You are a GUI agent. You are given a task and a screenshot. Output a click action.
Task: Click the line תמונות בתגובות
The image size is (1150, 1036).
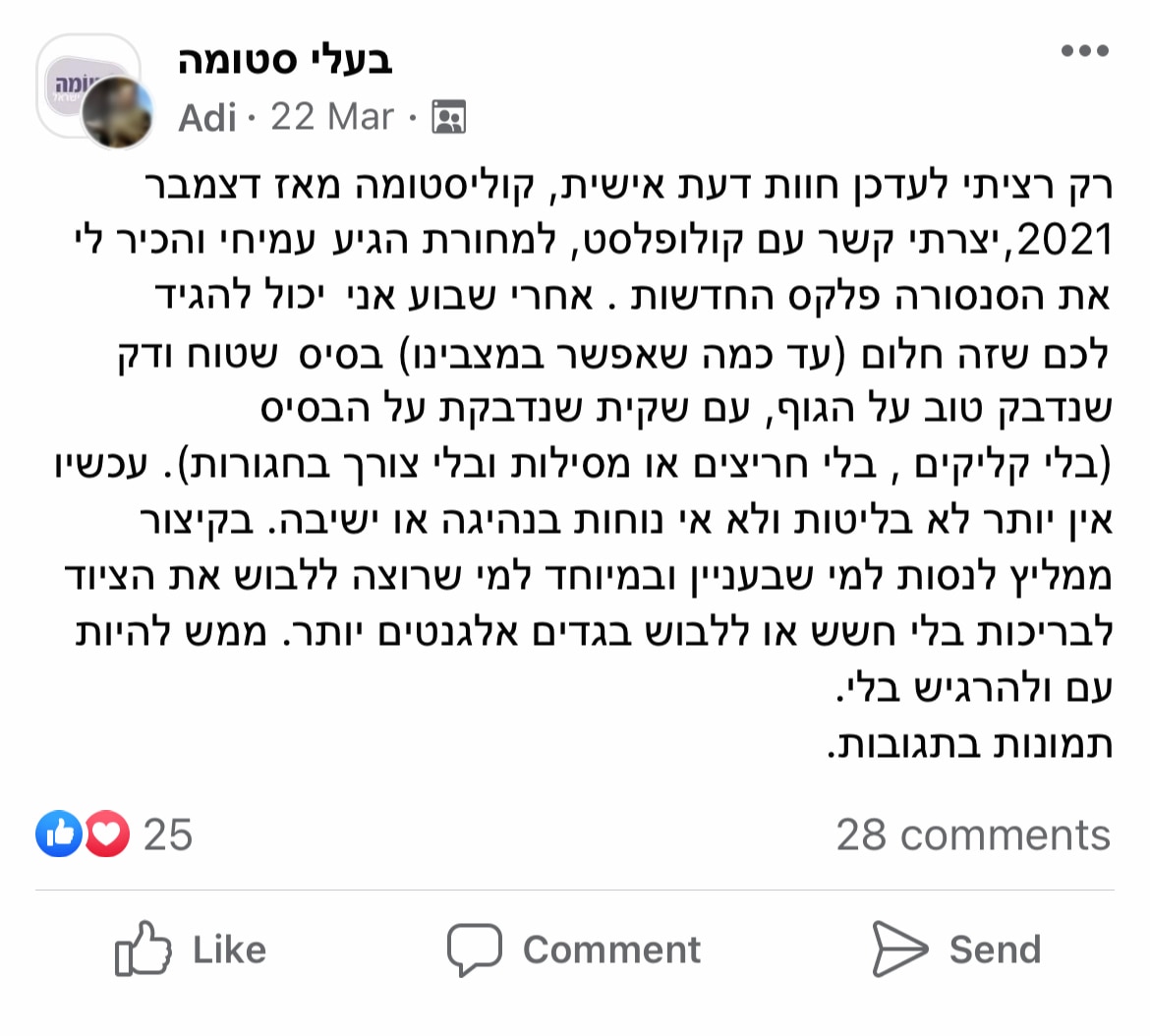click(969, 744)
